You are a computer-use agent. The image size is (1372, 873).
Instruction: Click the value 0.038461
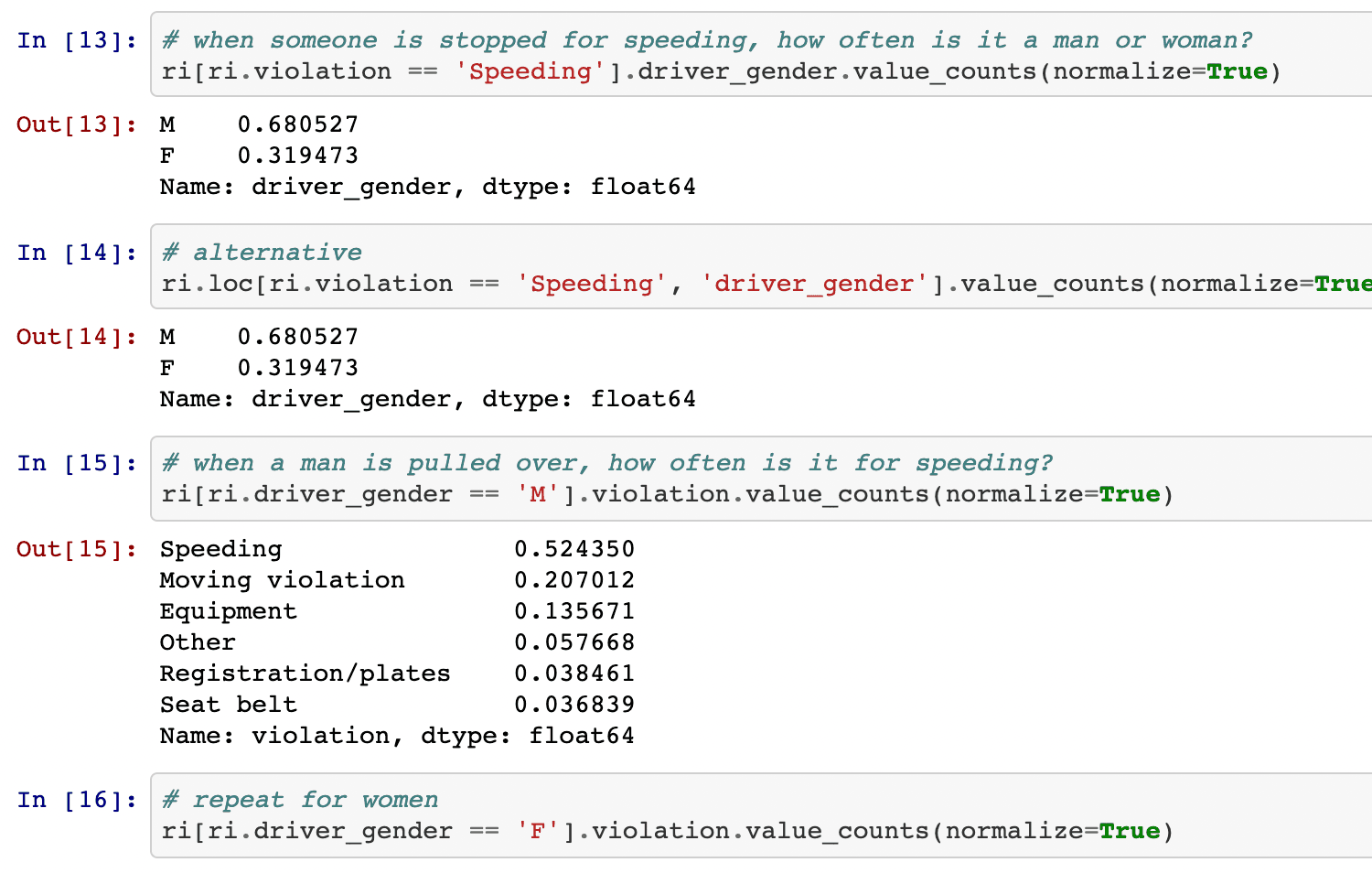pos(574,674)
